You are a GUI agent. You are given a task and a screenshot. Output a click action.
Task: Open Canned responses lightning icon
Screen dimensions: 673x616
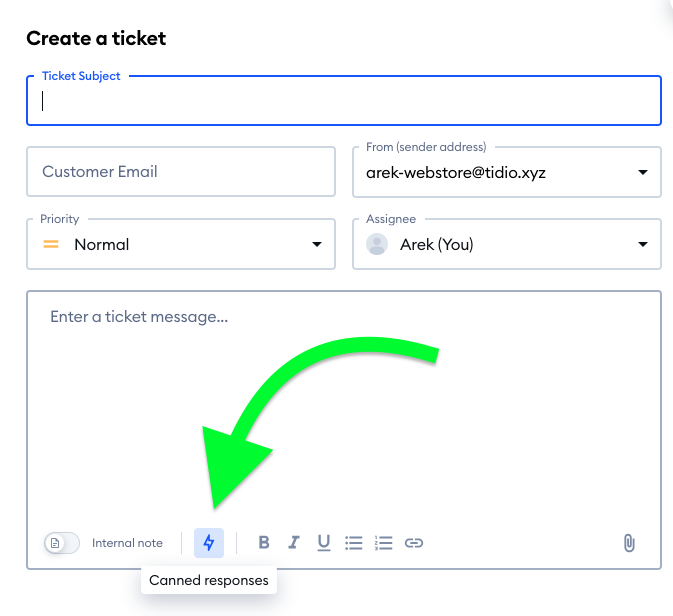(x=209, y=543)
